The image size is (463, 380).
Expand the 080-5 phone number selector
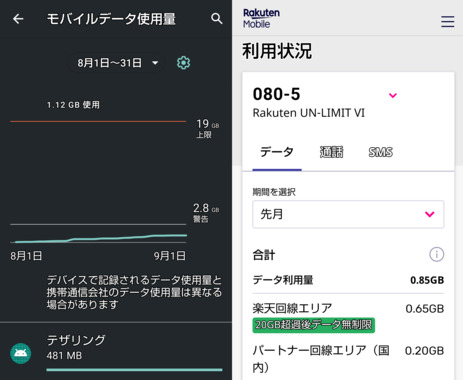pos(393,95)
